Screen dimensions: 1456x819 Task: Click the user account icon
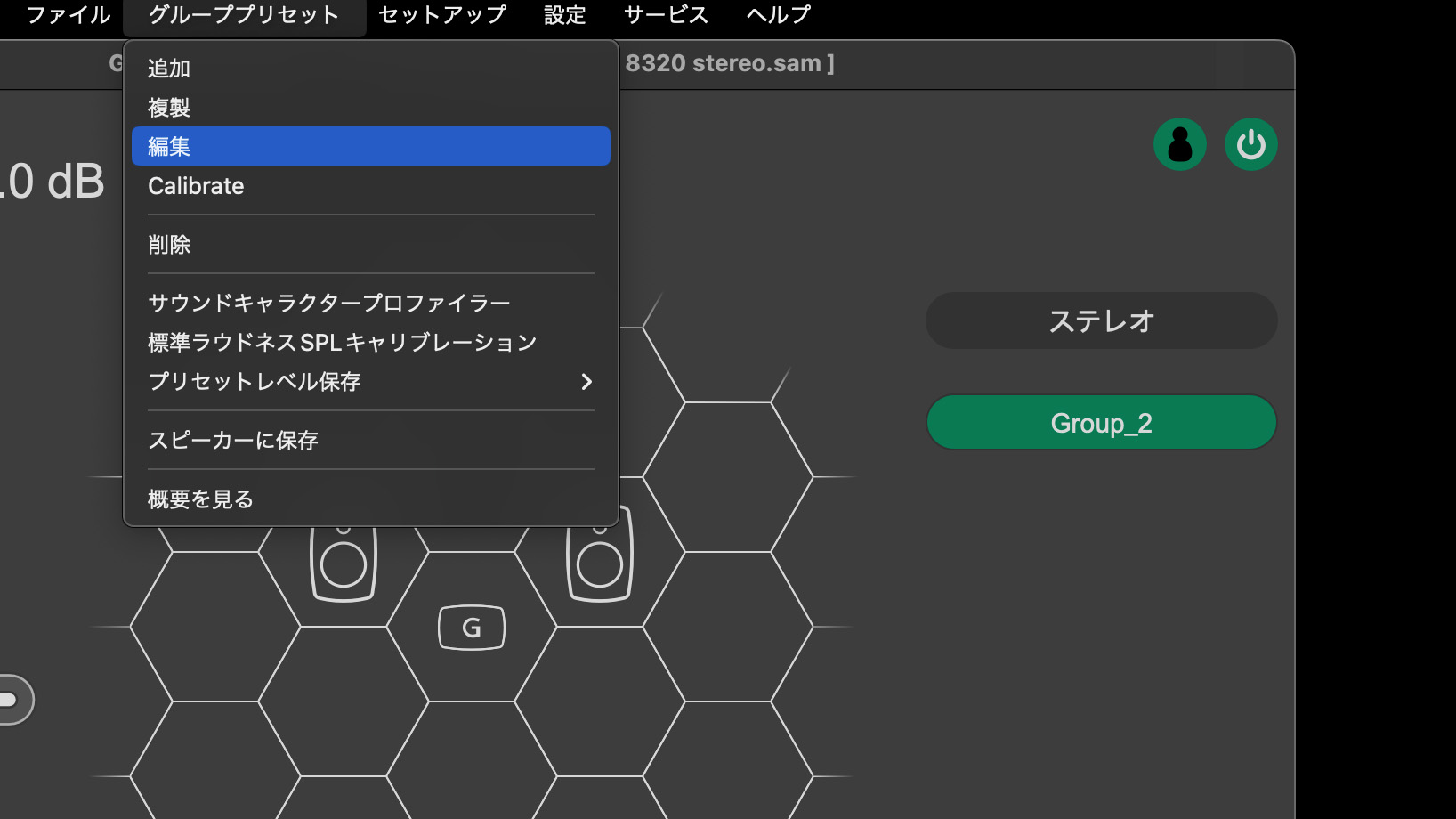(1180, 143)
